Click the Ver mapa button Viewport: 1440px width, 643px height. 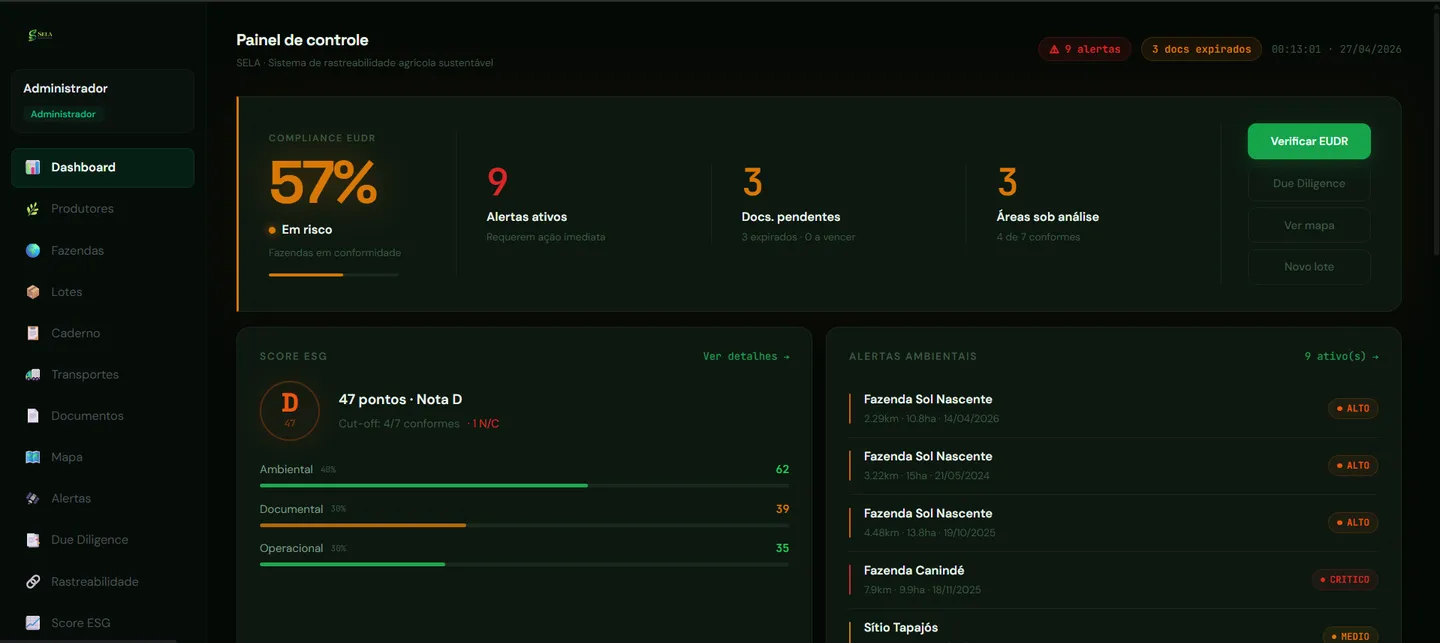(x=1309, y=225)
